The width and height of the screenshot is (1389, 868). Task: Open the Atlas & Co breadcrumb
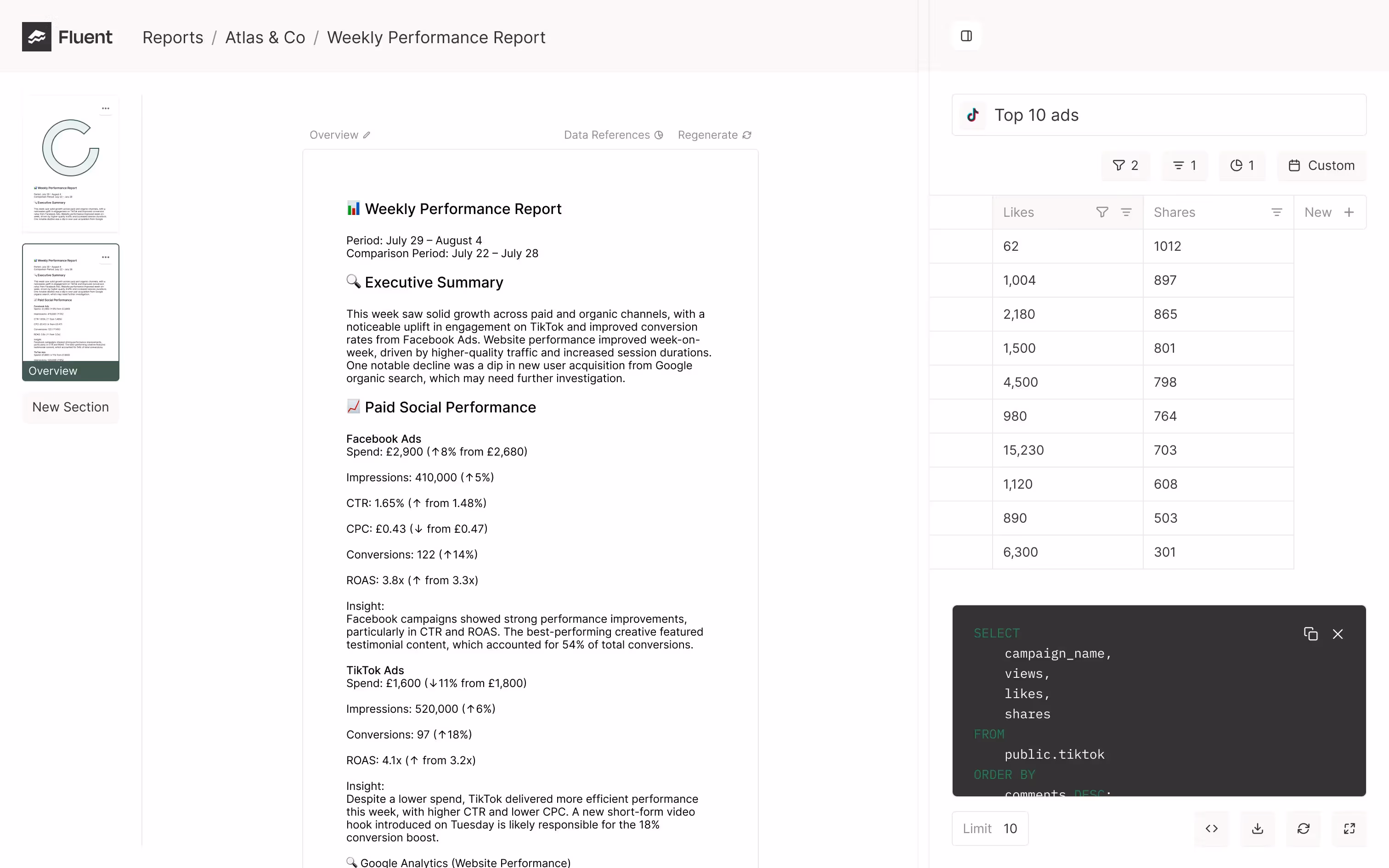pyautogui.click(x=265, y=37)
